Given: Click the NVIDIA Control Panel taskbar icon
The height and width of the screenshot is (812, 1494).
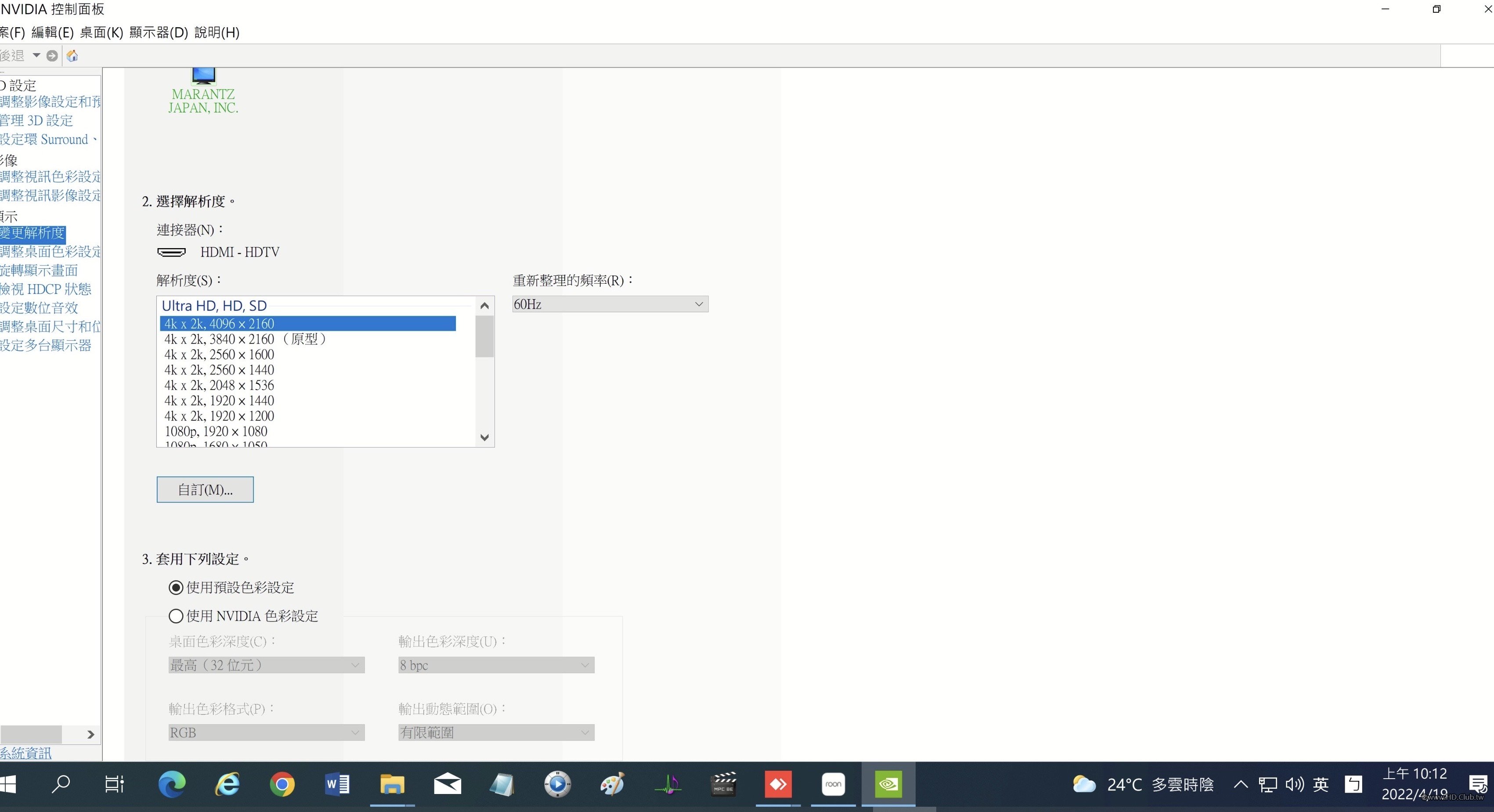Looking at the screenshot, I should (x=888, y=785).
